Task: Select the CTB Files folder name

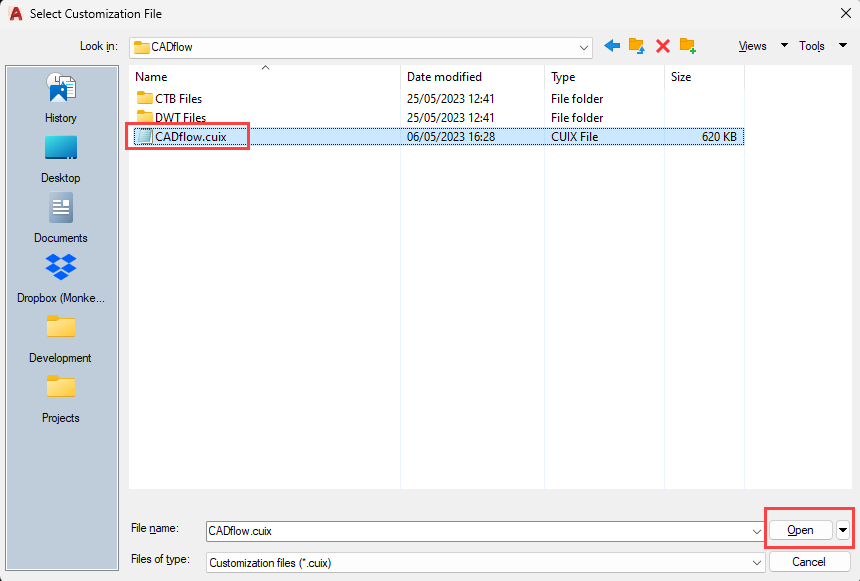Action: (179, 99)
